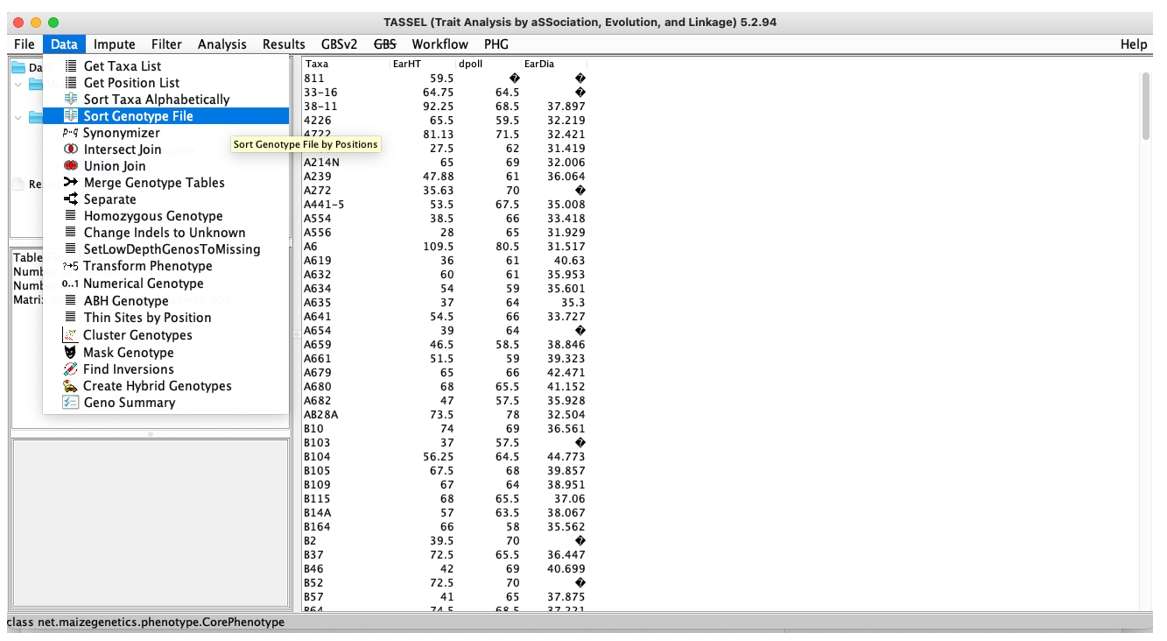The image size is (1167, 641).
Task: Click the Mask Genotype icon
Action: pyautogui.click(x=70, y=352)
